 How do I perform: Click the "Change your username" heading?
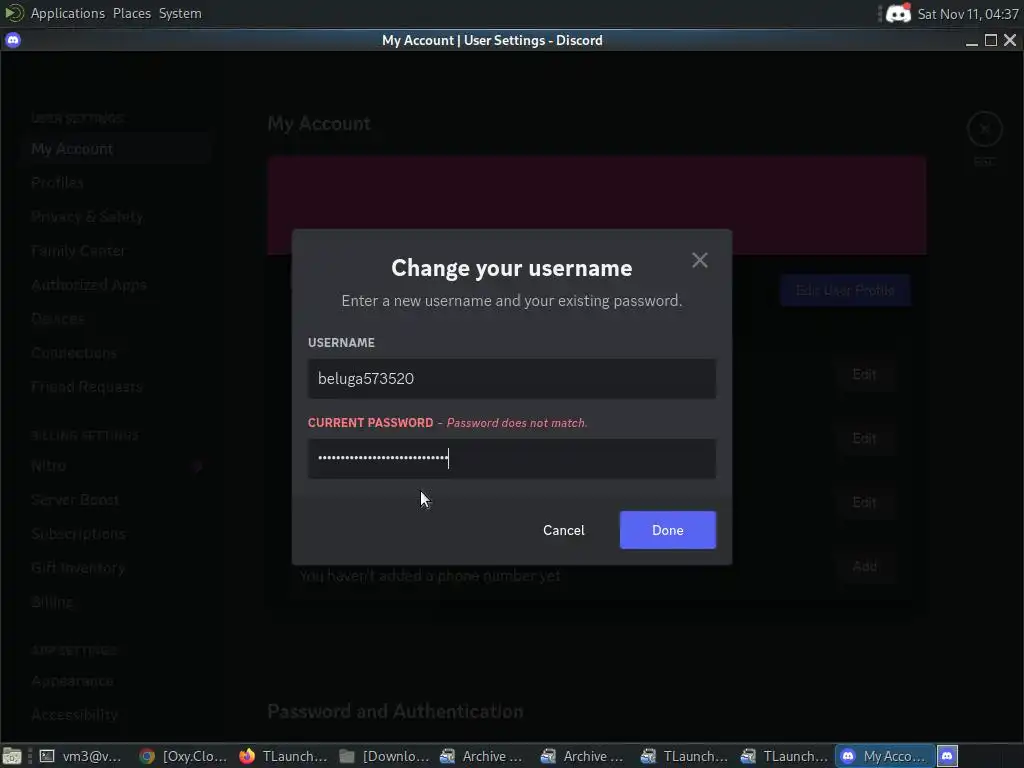(511, 268)
